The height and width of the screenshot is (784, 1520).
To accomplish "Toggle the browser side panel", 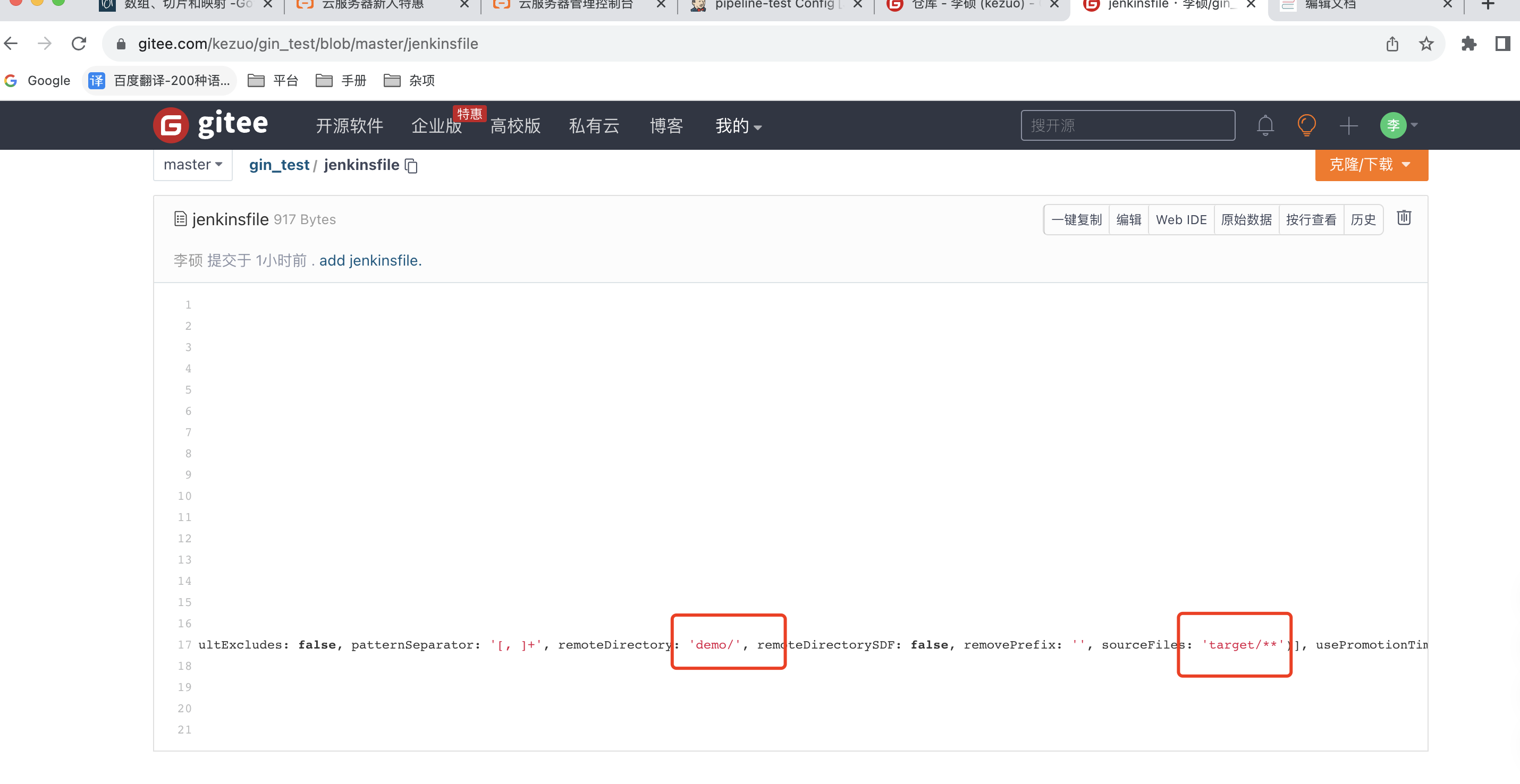I will point(1502,44).
